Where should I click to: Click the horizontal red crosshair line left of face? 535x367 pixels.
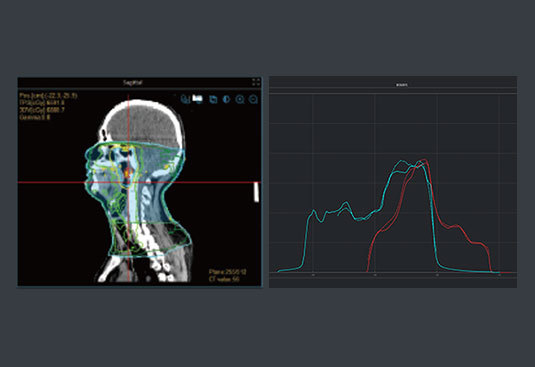tap(51, 182)
